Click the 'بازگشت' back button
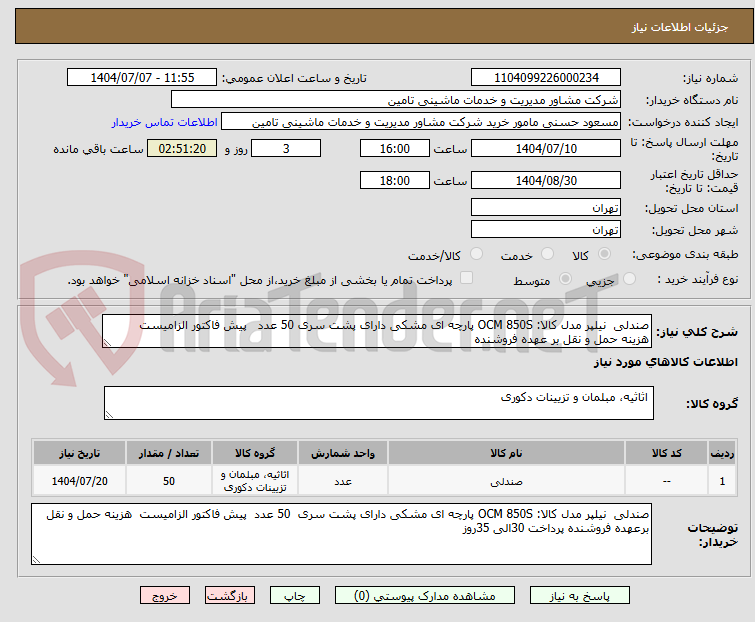Viewport: 755px width, 622px height. 229,595
